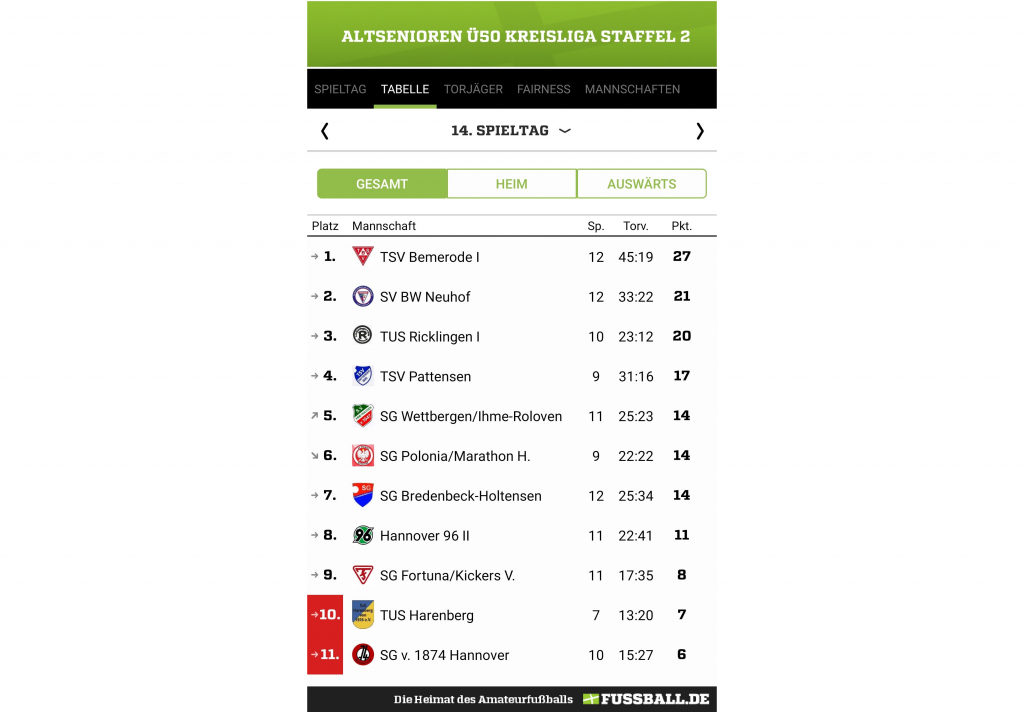The width and height of the screenshot is (1024, 712).
Task: Go to next matchday with right arrow
Action: point(699,131)
